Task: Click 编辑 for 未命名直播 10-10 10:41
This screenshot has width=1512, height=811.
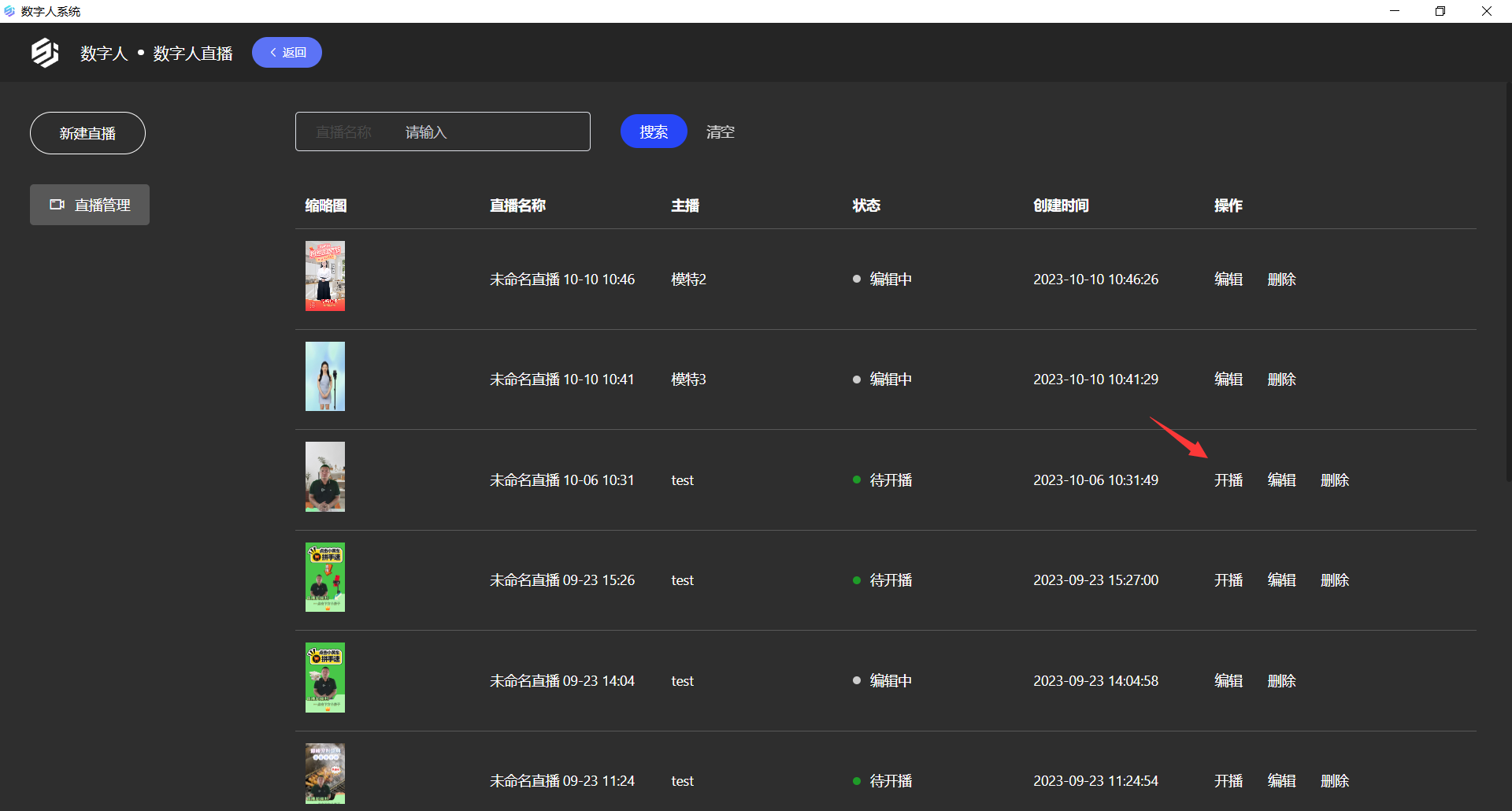Action: point(1228,380)
